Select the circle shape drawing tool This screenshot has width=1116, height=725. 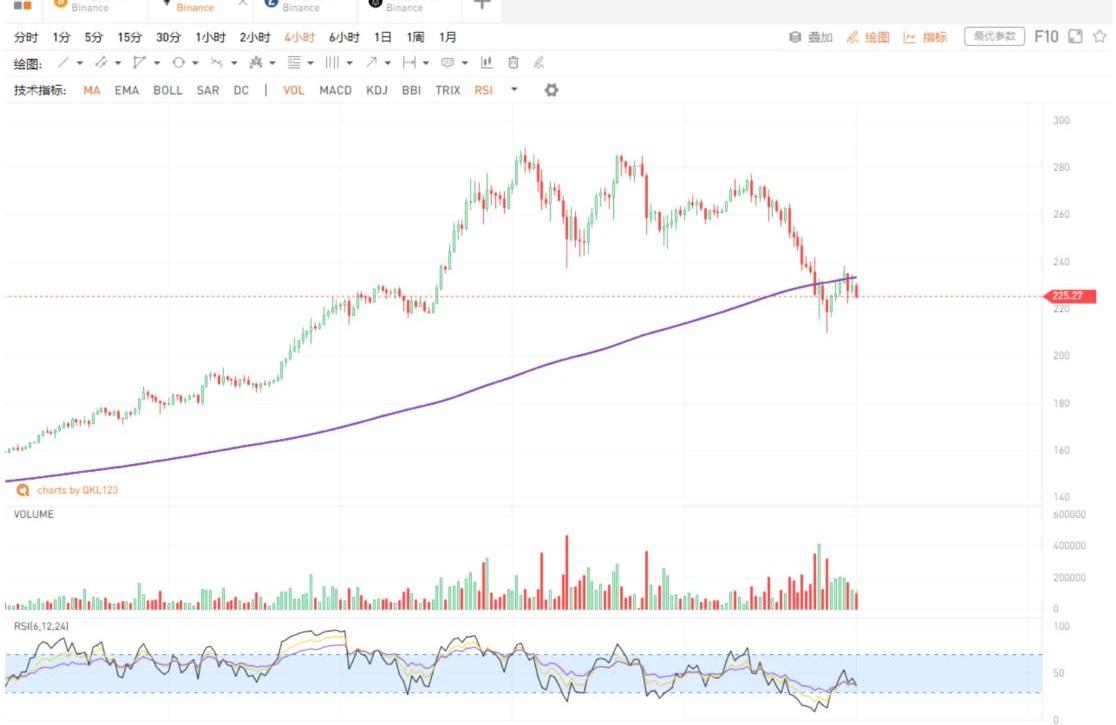(x=178, y=63)
